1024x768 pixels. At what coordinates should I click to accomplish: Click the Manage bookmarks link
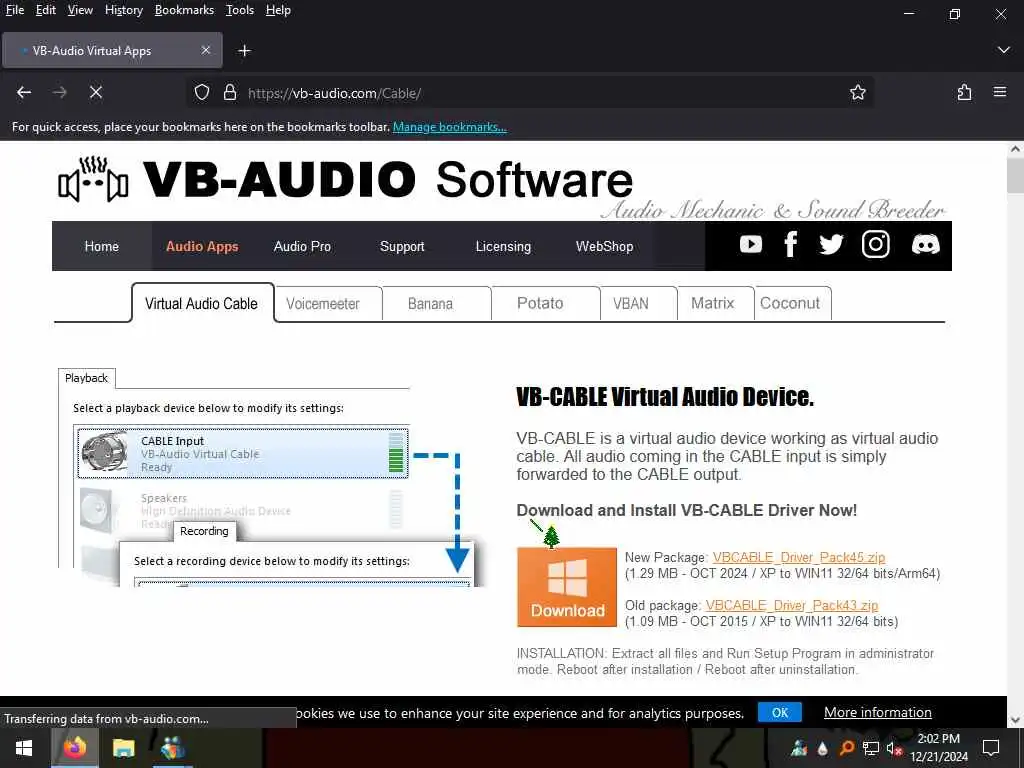tap(449, 127)
